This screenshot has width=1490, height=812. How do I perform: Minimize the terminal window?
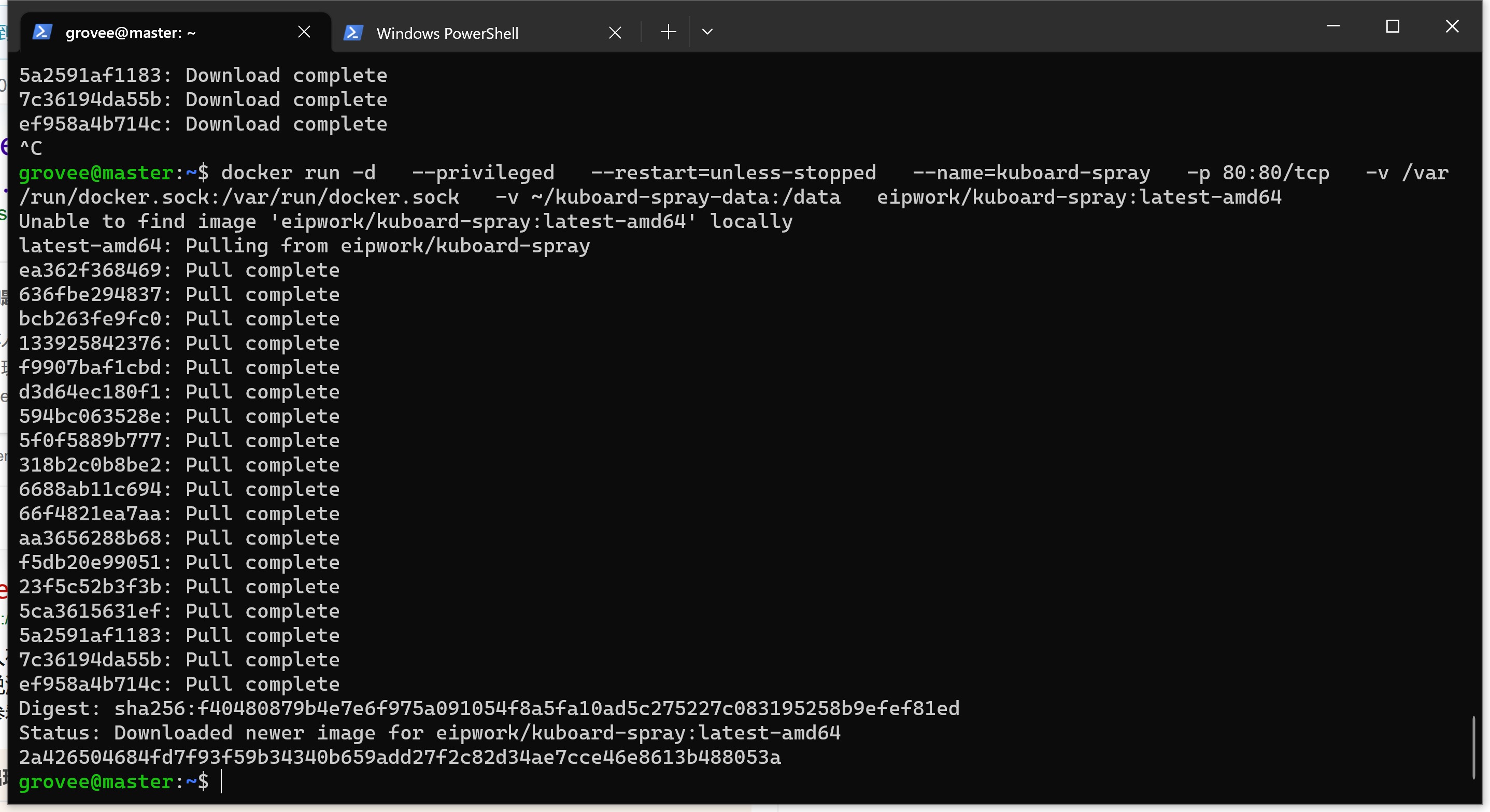[x=1332, y=26]
